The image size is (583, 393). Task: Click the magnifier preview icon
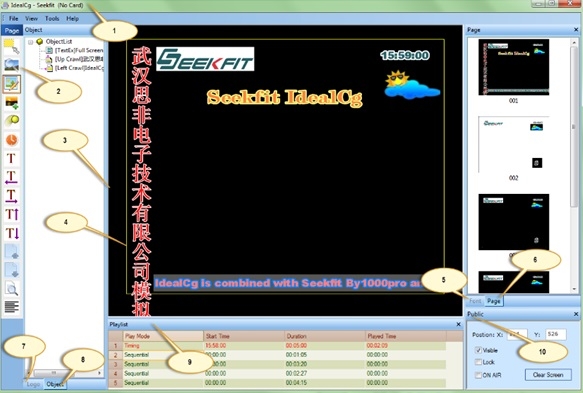coord(12,289)
